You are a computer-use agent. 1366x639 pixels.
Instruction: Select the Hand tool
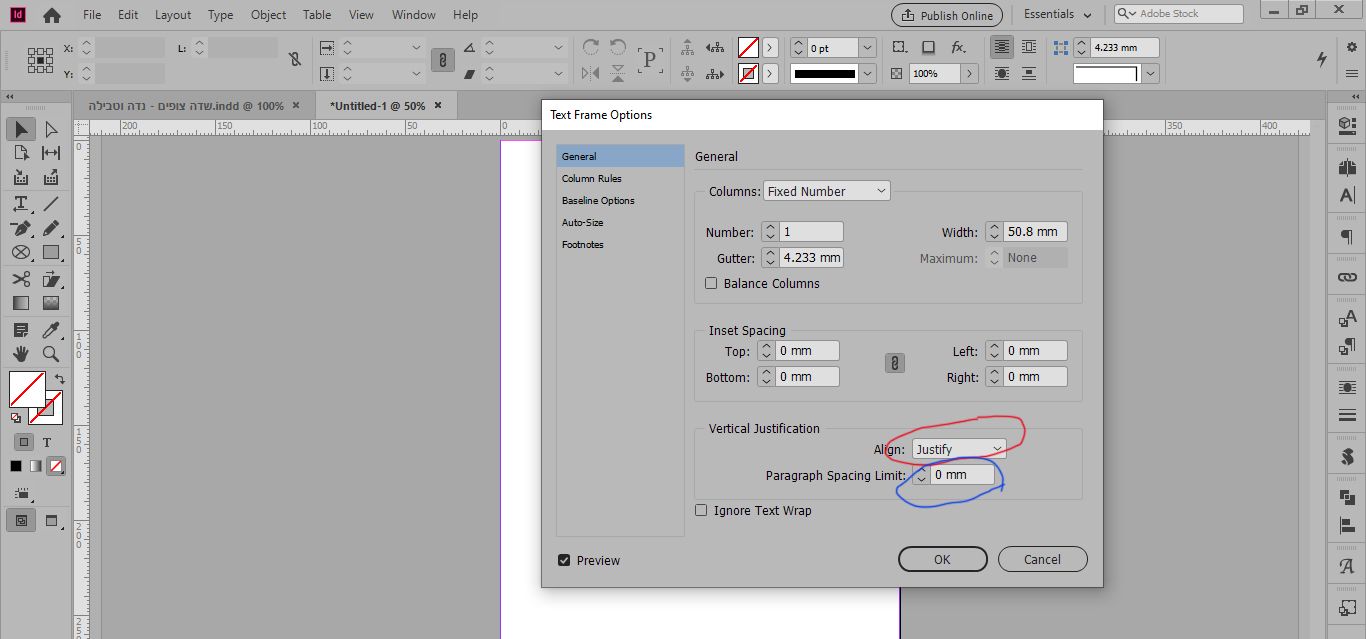[21, 354]
